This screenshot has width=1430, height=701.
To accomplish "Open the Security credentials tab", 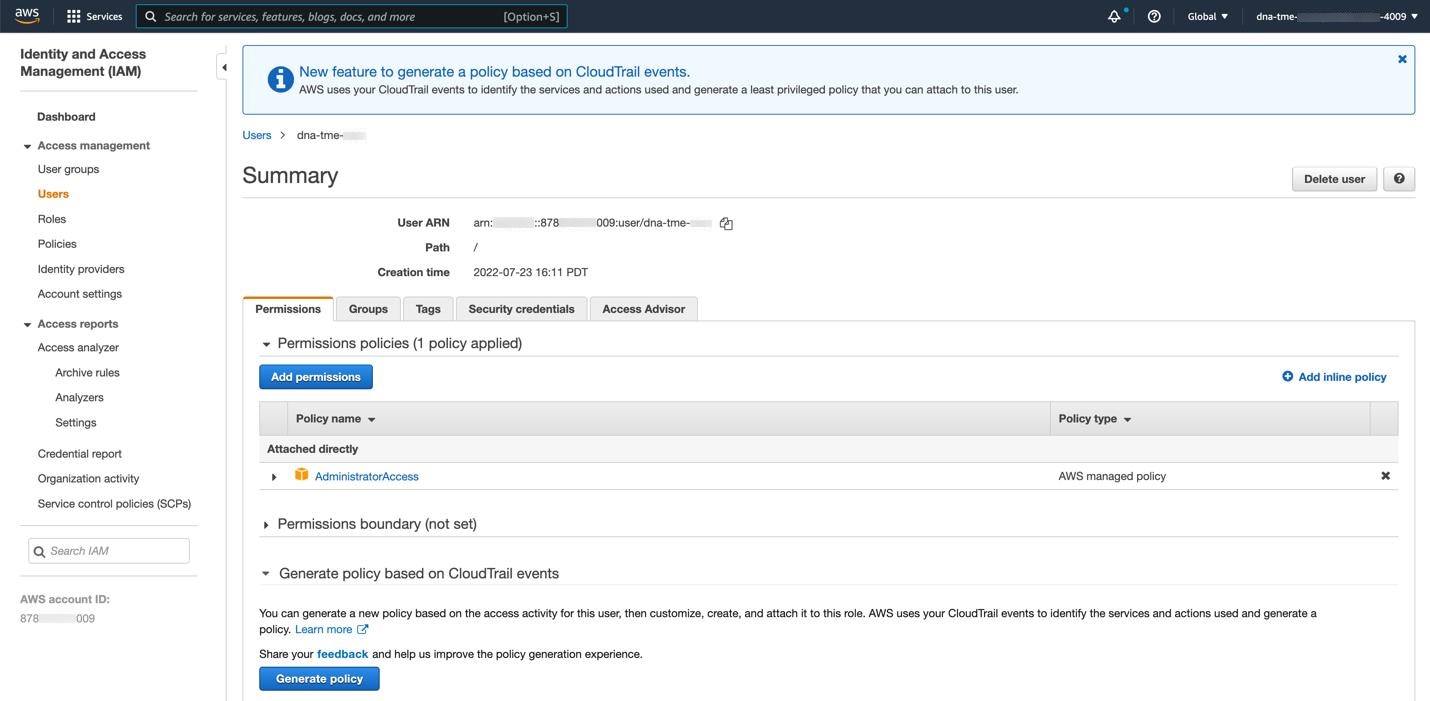I will tap(521, 309).
